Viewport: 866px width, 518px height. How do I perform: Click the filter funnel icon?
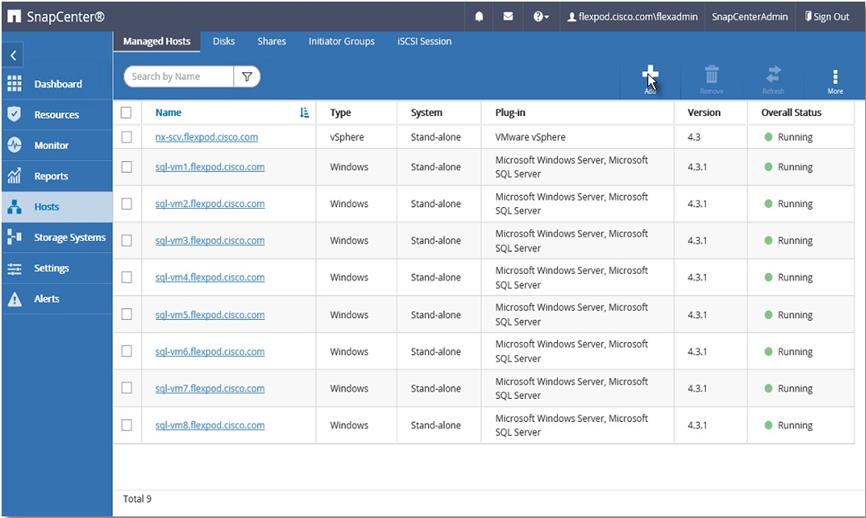(x=247, y=77)
